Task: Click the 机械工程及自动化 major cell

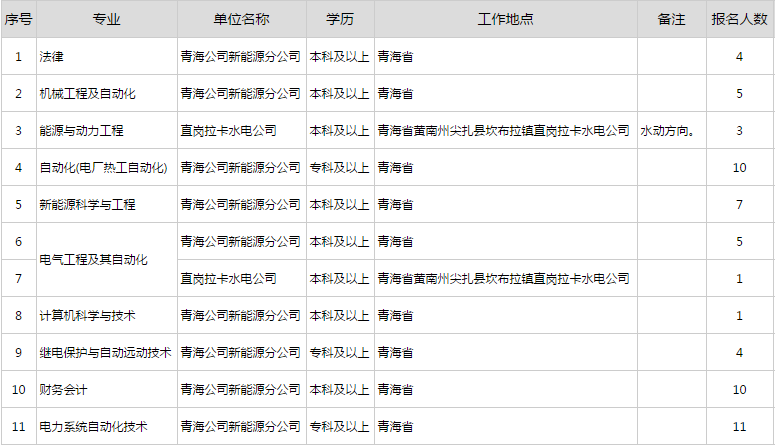Action: [x=87, y=94]
